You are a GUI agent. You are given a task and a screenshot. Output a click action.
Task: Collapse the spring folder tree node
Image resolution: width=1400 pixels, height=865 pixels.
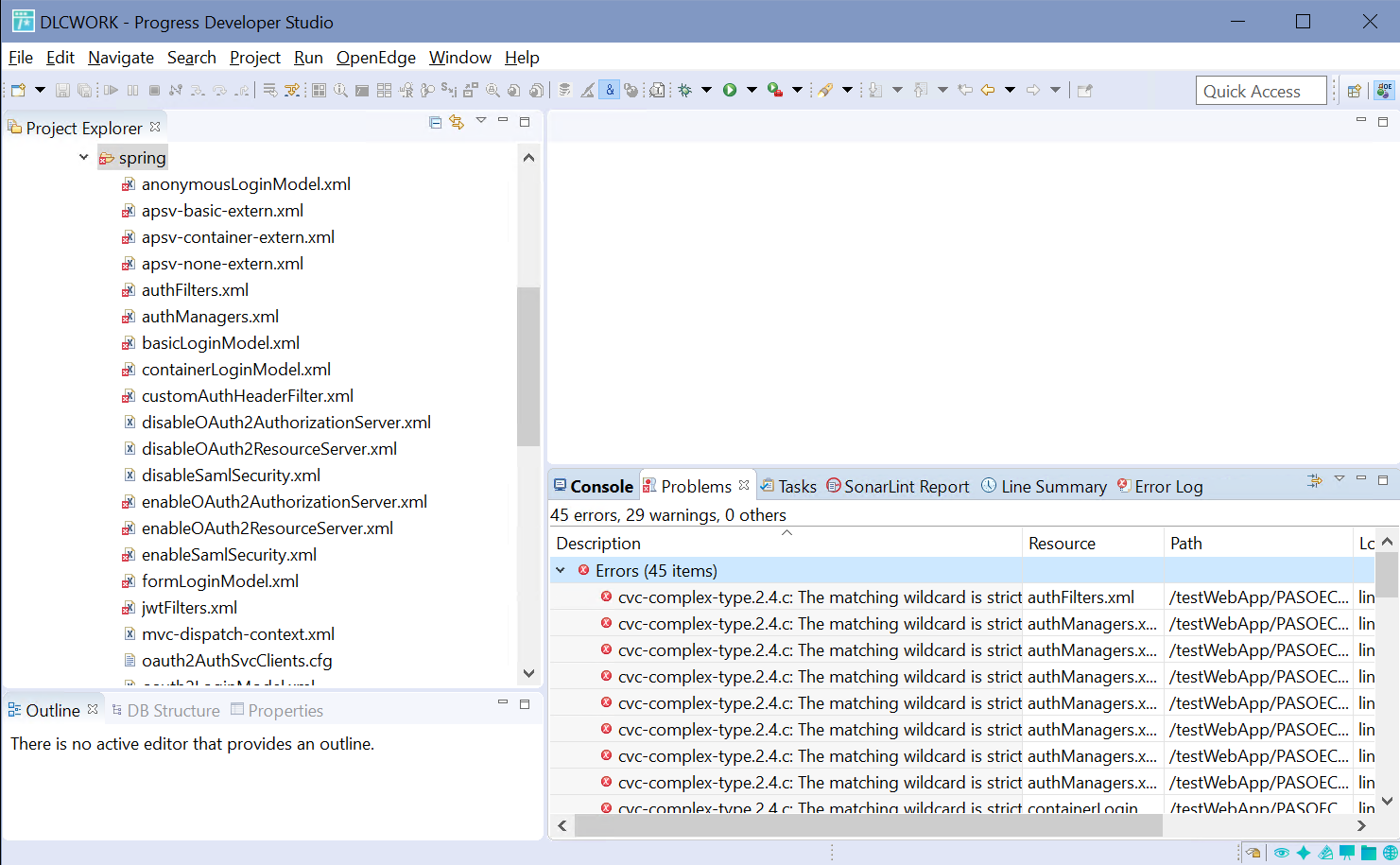click(84, 158)
